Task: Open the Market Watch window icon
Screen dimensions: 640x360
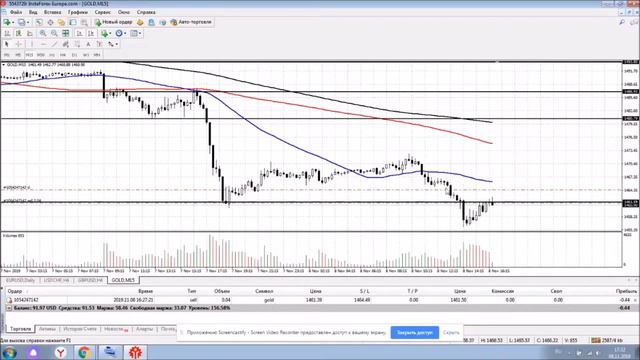Action: [39, 22]
